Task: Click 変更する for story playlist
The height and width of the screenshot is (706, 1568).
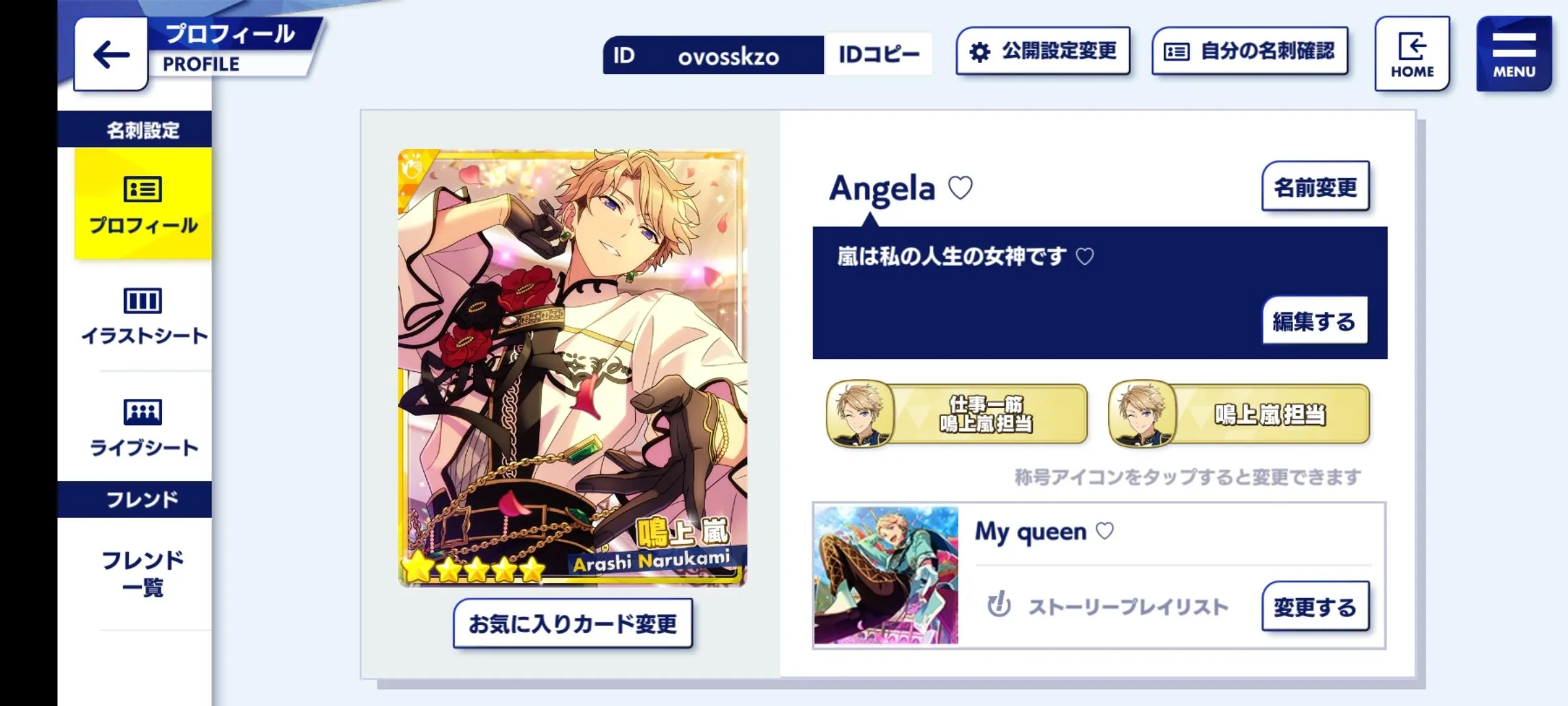Action: pyautogui.click(x=1315, y=607)
